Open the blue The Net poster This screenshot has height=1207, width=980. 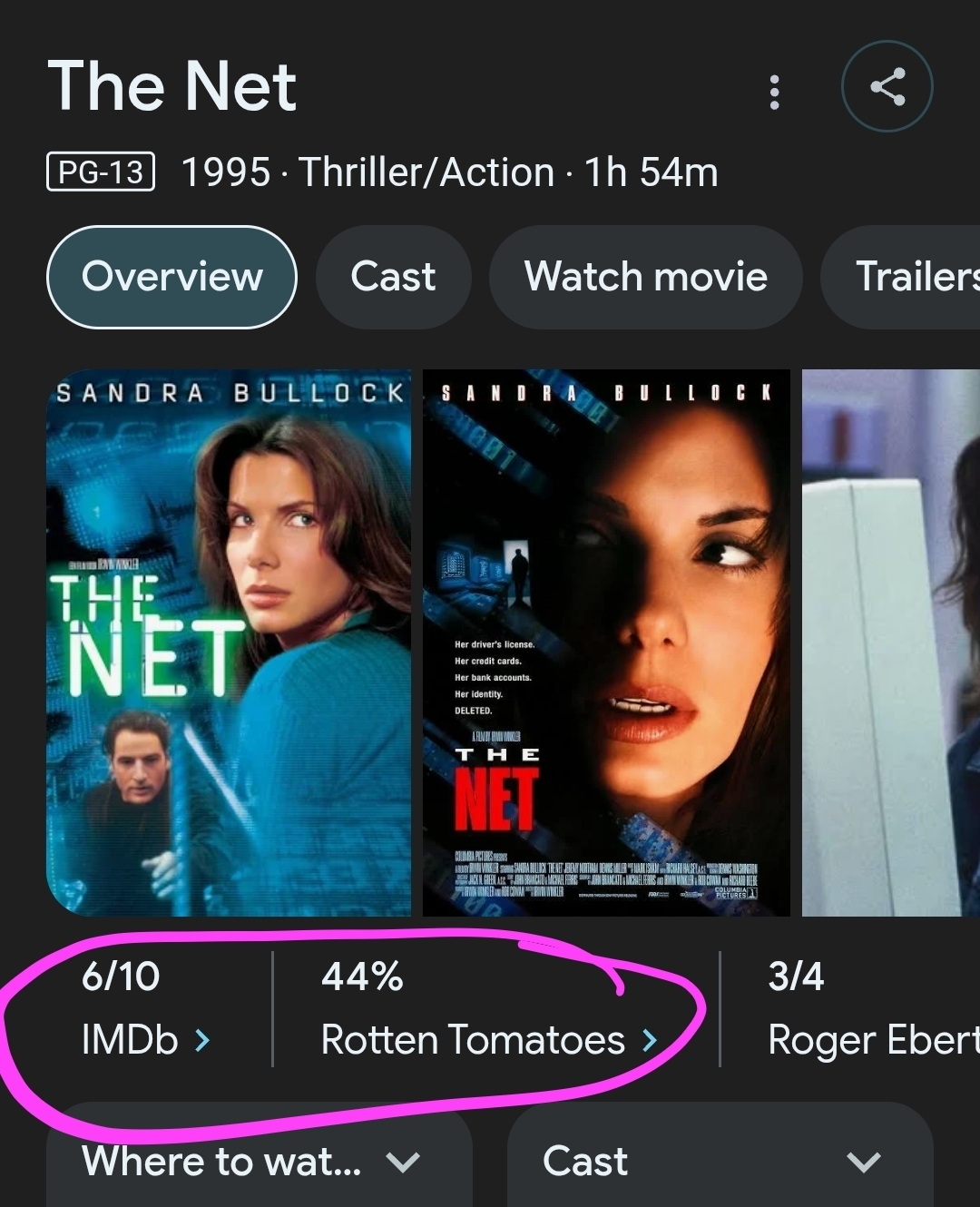229,643
